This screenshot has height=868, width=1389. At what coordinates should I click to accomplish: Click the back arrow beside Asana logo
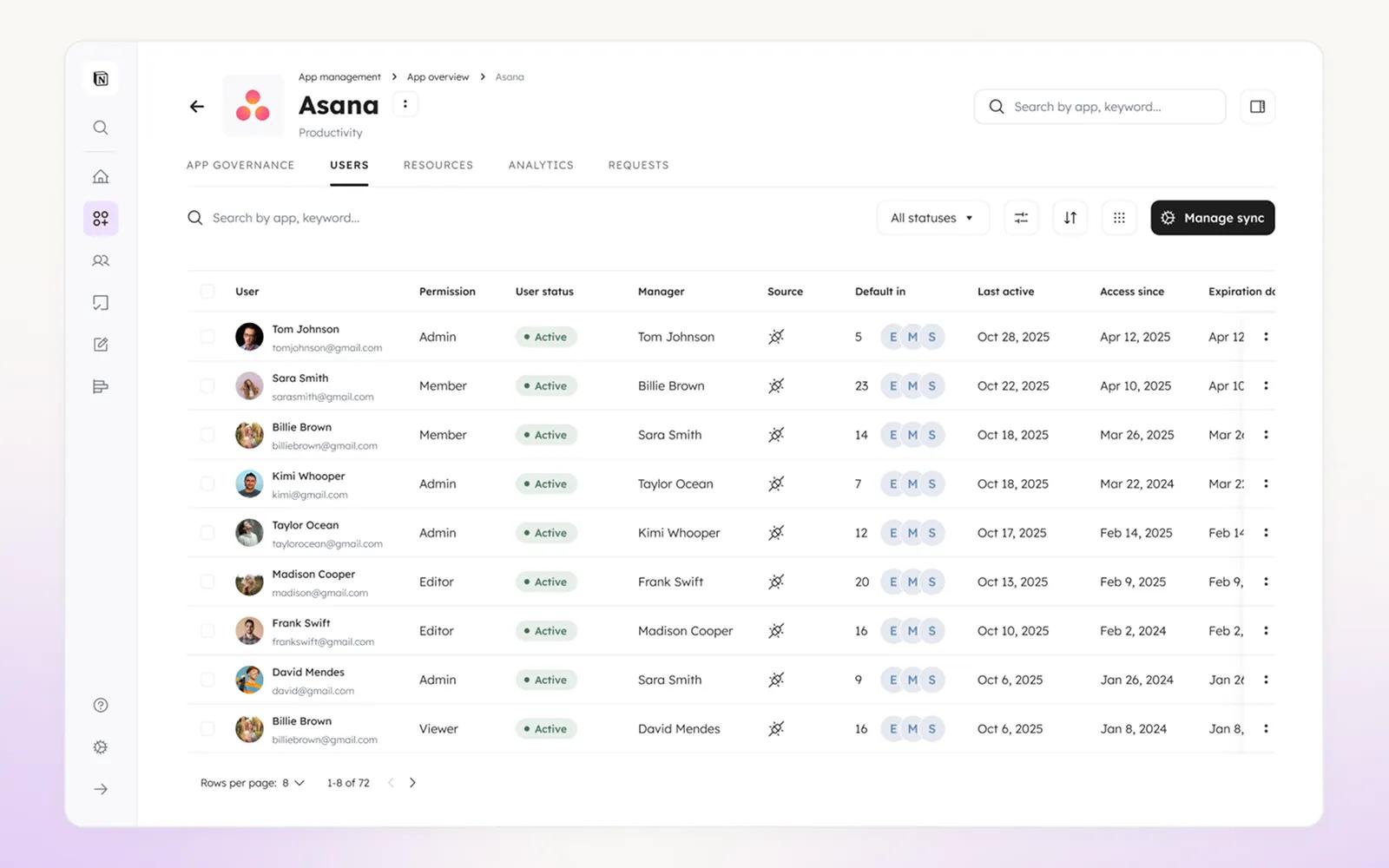(x=197, y=107)
